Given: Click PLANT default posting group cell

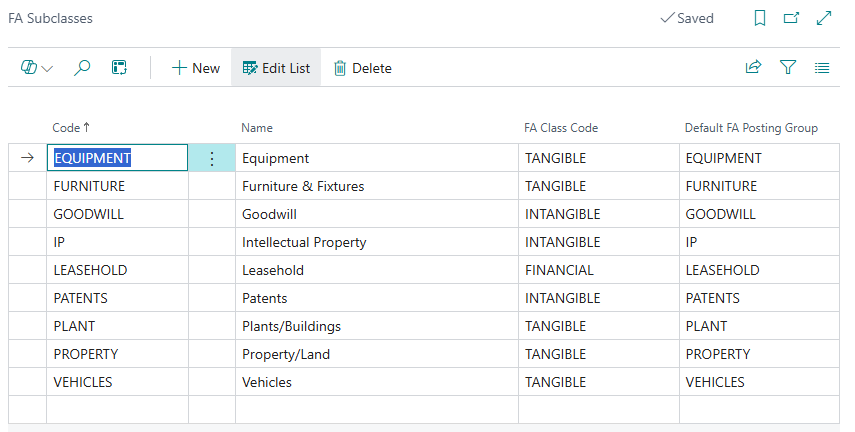Looking at the screenshot, I should 759,326.
